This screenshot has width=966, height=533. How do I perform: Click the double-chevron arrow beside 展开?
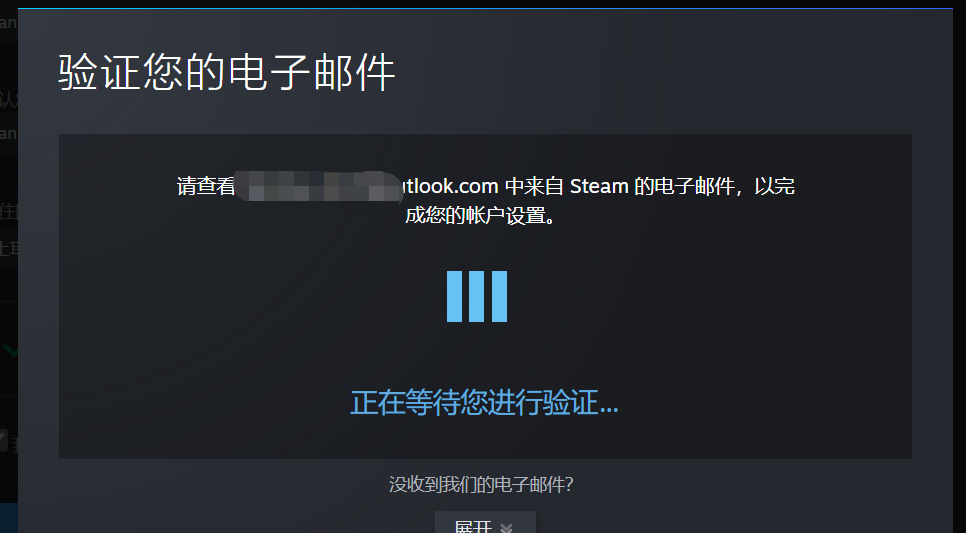(506, 527)
